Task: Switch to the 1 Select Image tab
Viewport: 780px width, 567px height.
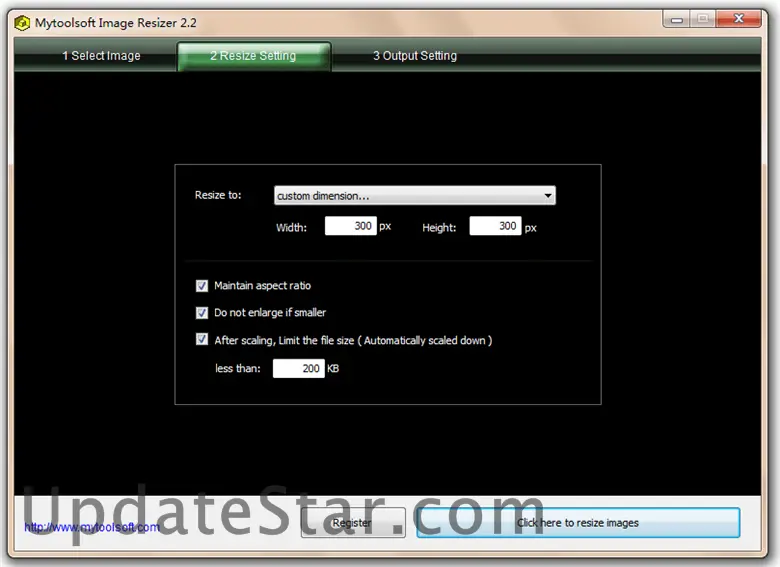Action: (x=101, y=56)
